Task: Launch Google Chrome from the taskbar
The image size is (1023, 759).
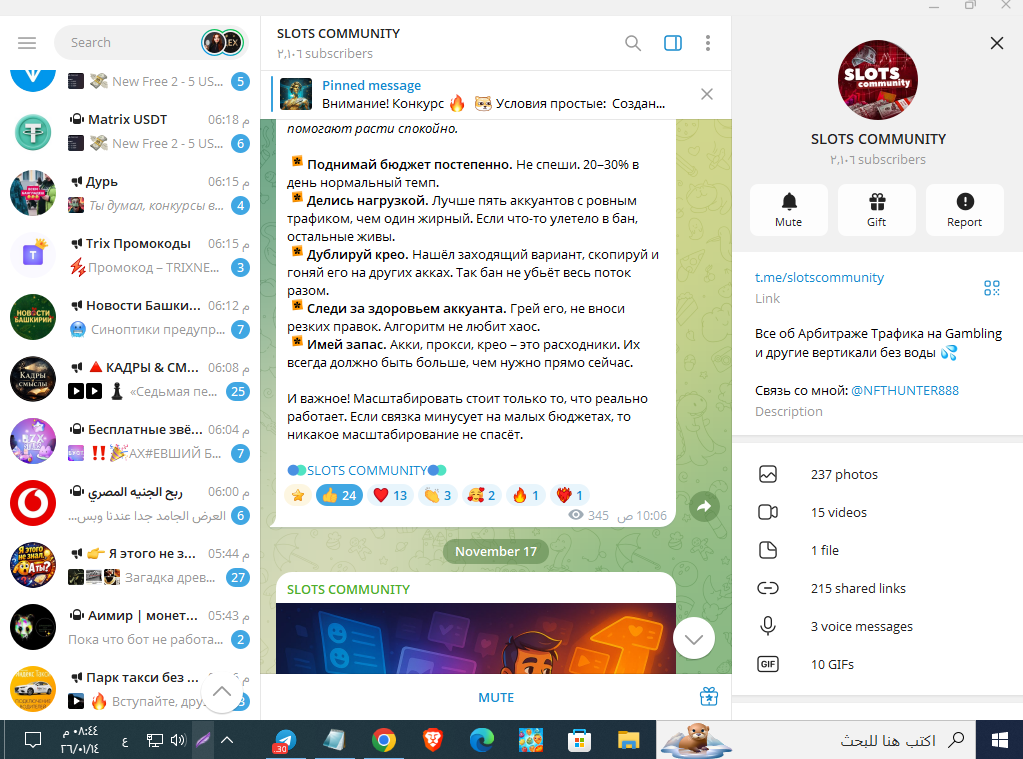Action: [384, 740]
